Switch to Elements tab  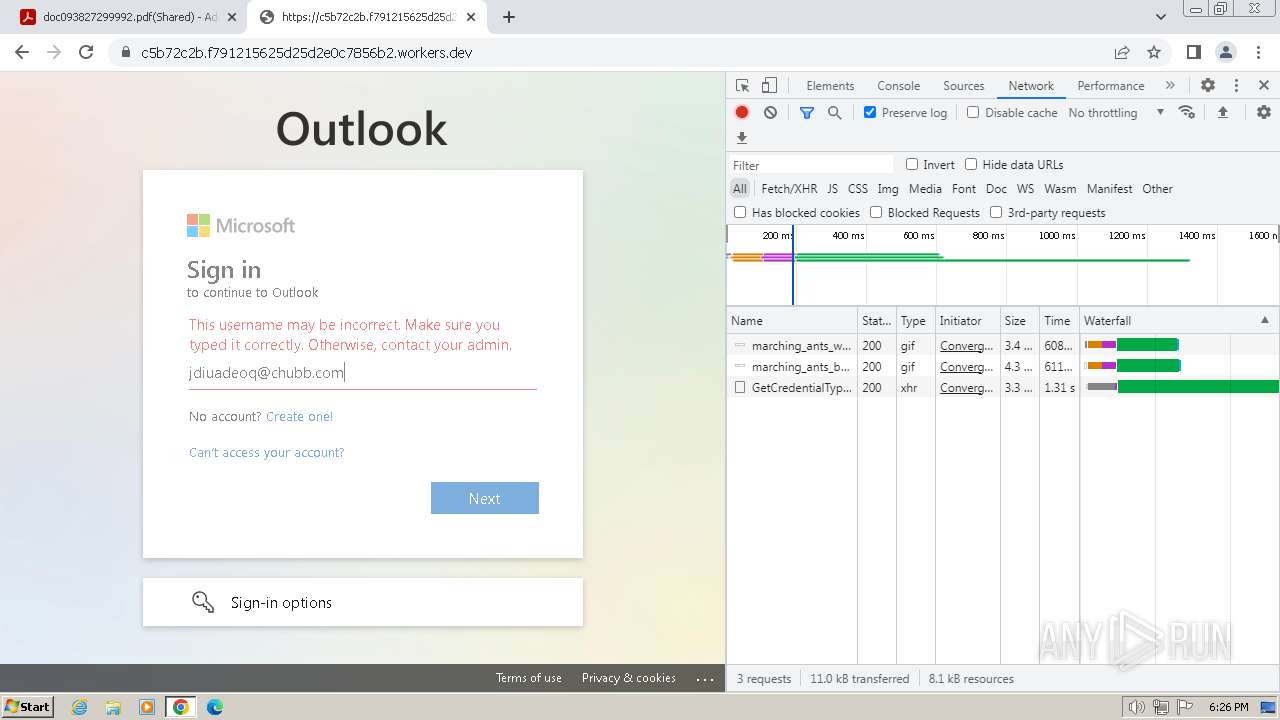point(830,86)
